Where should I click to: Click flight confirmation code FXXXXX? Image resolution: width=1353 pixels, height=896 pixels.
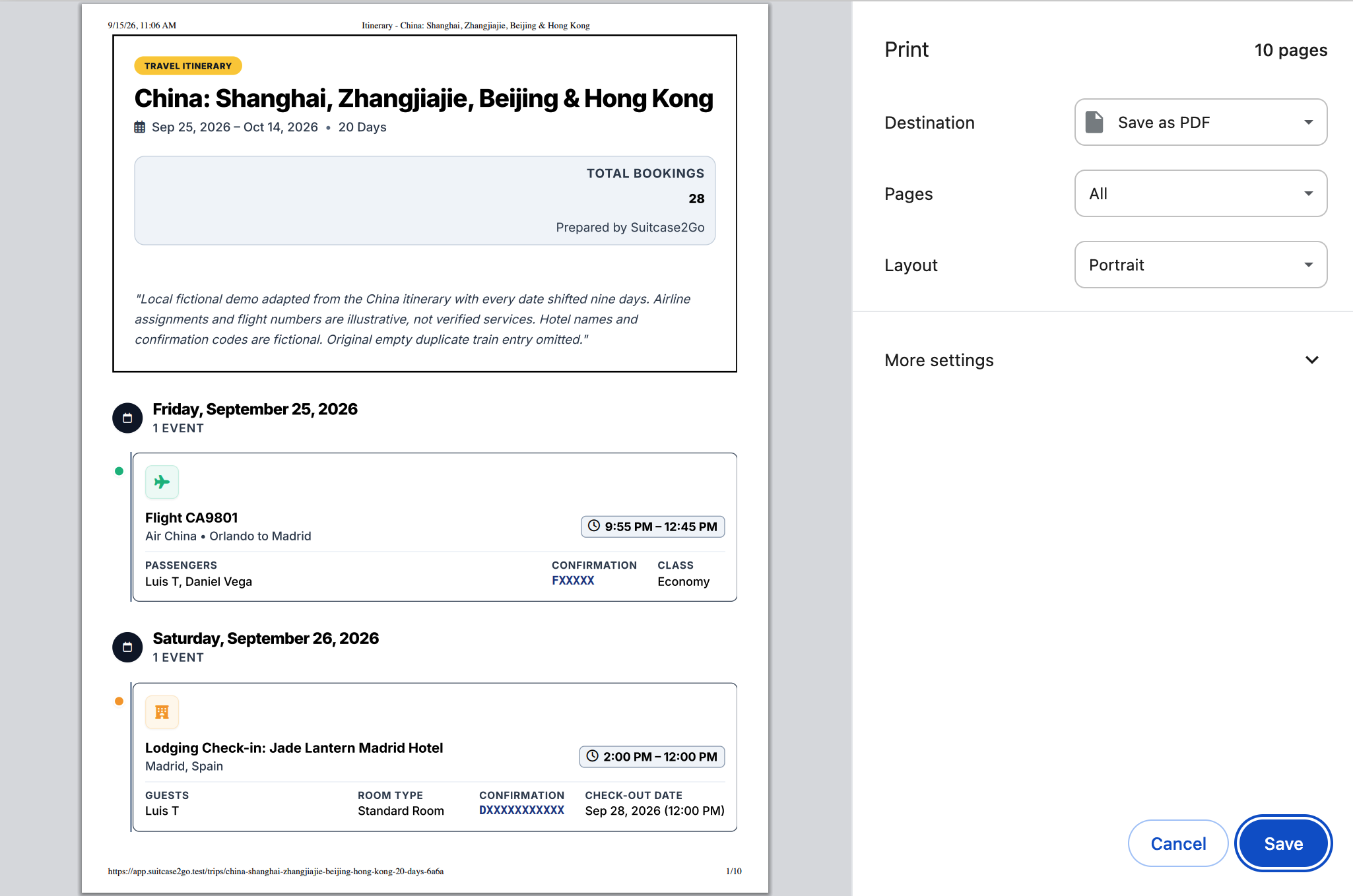pyautogui.click(x=573, y=581)
